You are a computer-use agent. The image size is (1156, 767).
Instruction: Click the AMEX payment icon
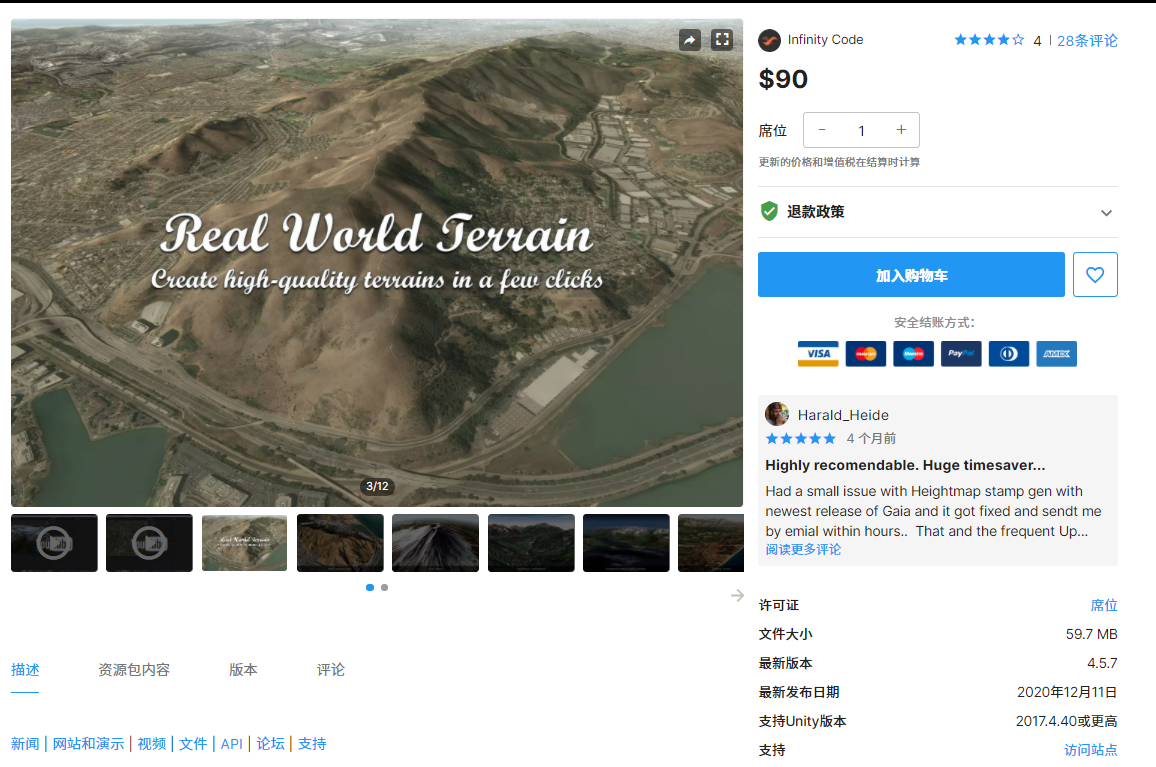pos(1056,354)
